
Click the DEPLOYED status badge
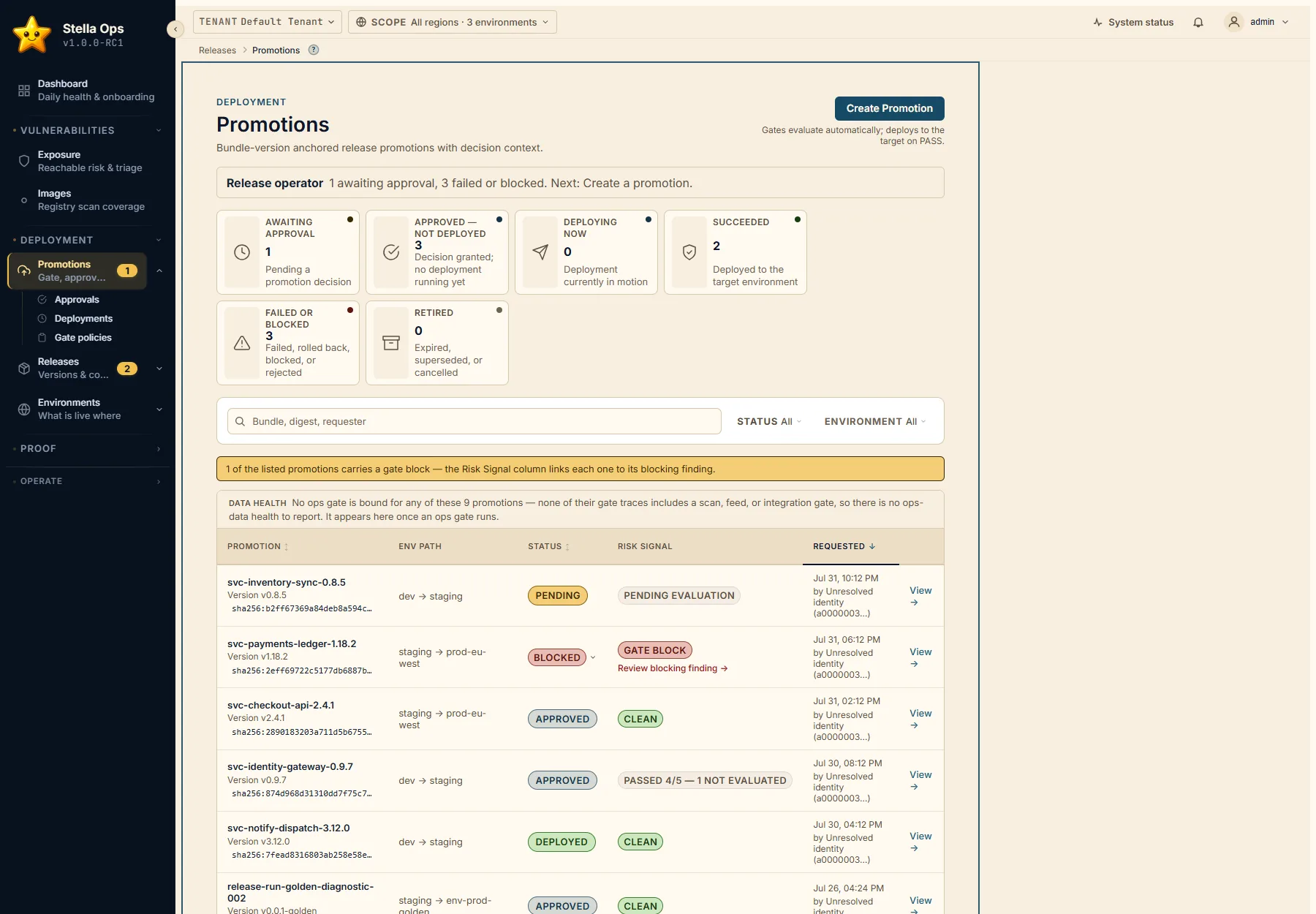click(561, 842)
